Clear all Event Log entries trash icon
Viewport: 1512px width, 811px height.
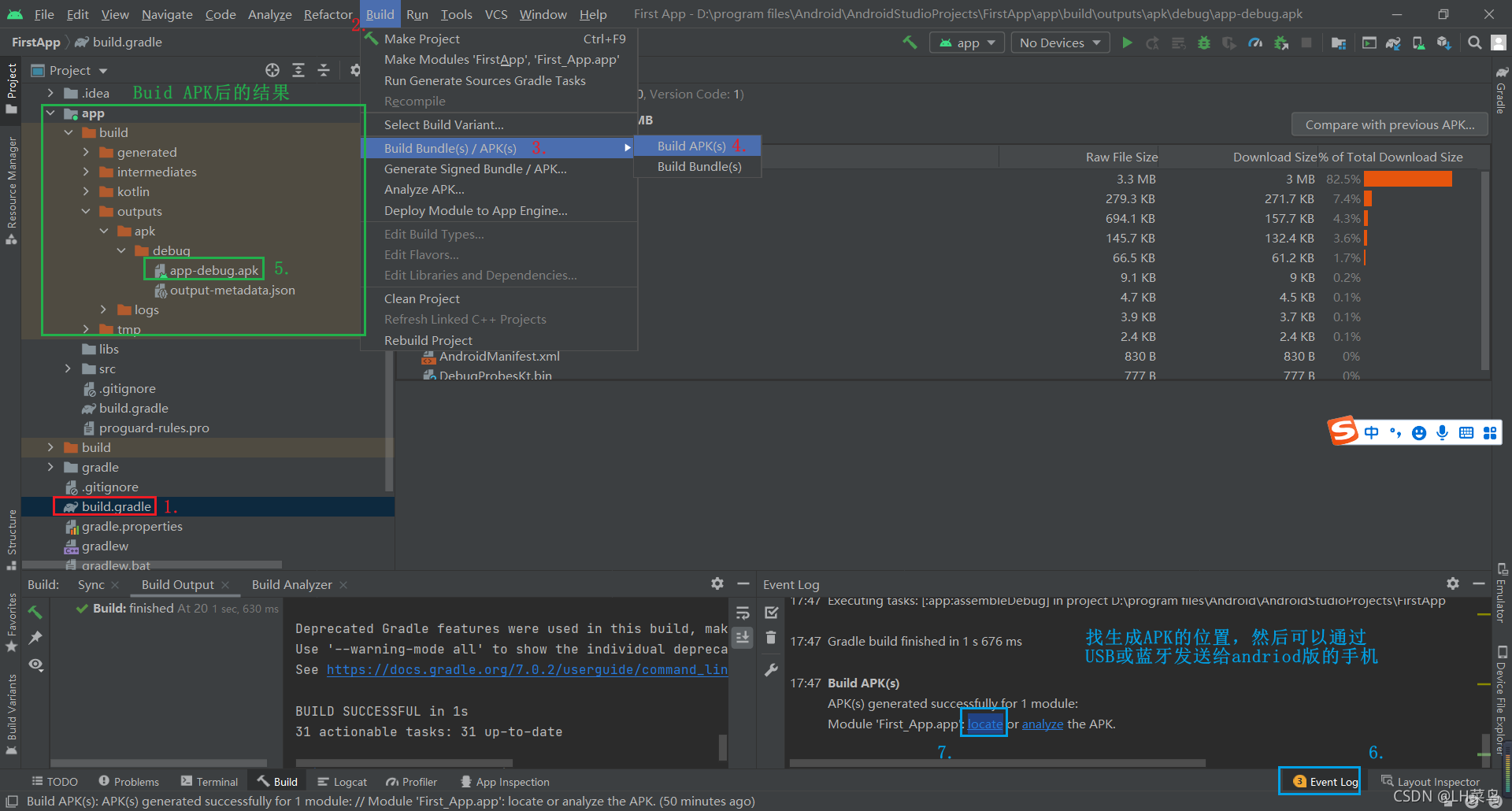pos(771,638)
